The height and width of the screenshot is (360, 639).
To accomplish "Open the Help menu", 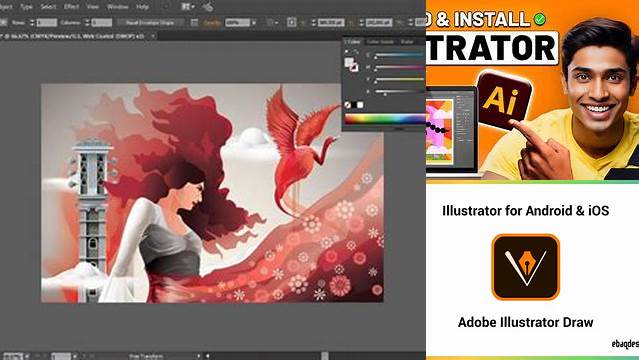I will [x=142, y=7].
